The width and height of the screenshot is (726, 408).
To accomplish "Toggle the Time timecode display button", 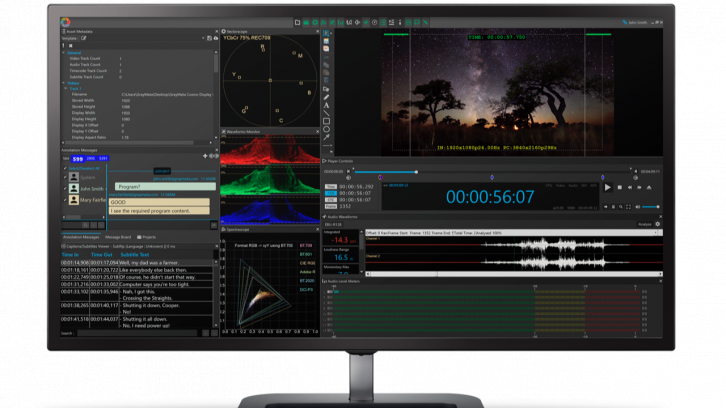I will [x=331, y=187].
